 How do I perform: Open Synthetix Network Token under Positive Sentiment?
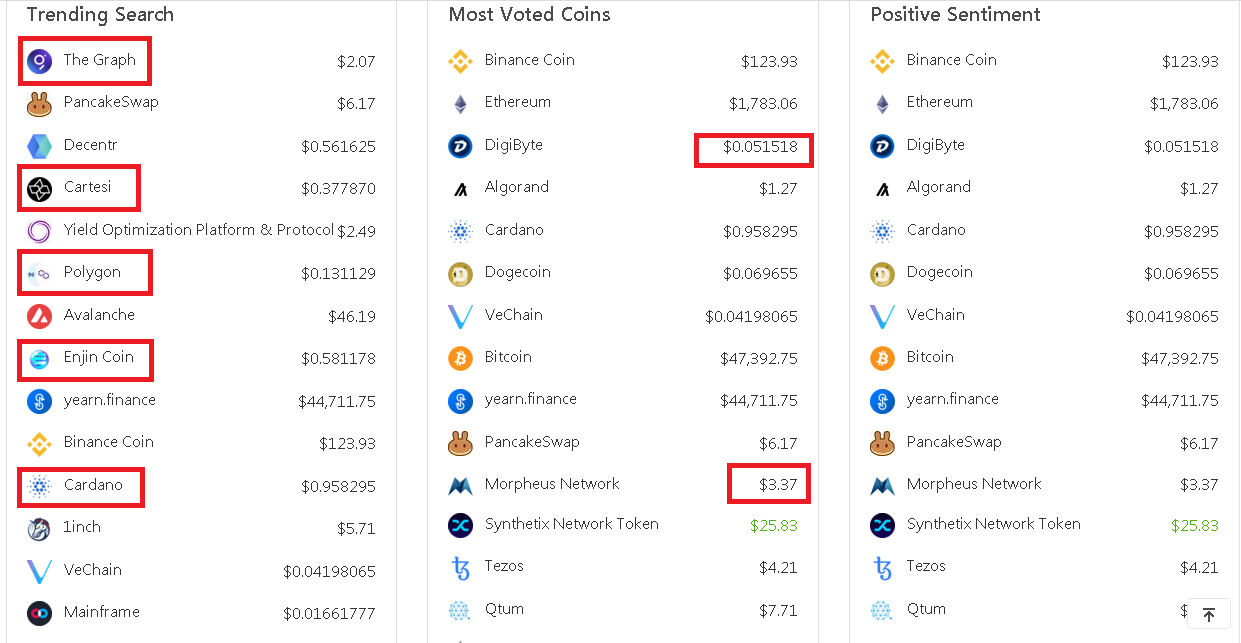(994, 524)
